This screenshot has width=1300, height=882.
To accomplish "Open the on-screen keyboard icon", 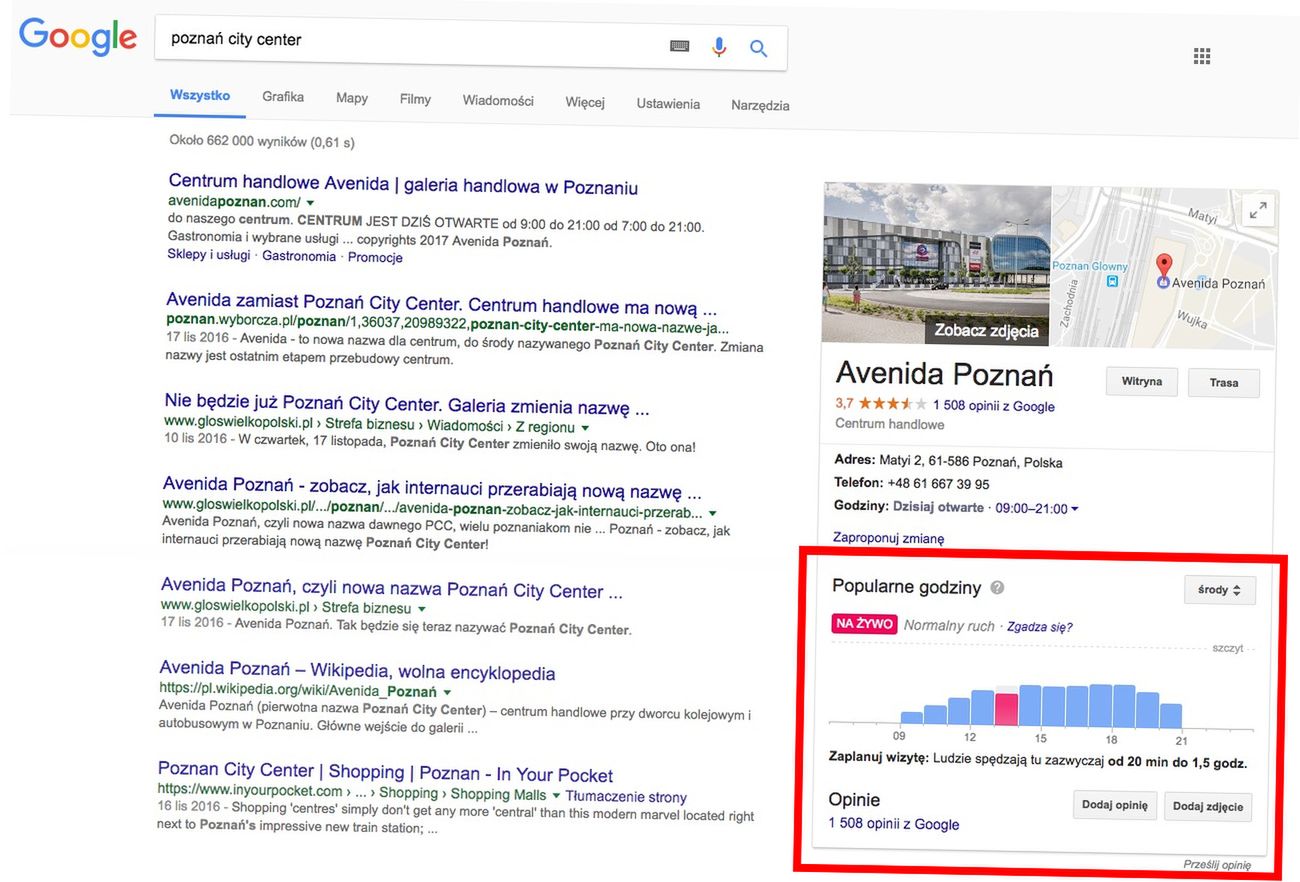I will pyautogui.click(x=680, y=46).
